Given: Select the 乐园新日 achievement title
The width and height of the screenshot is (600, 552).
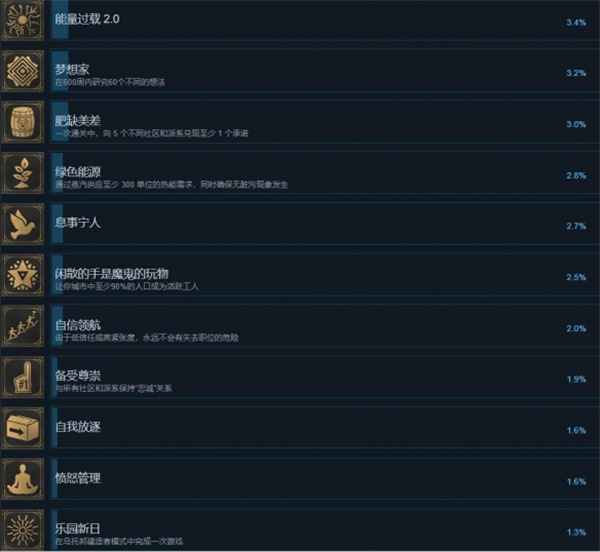Looking at the screenshot, I should (78, 529).
